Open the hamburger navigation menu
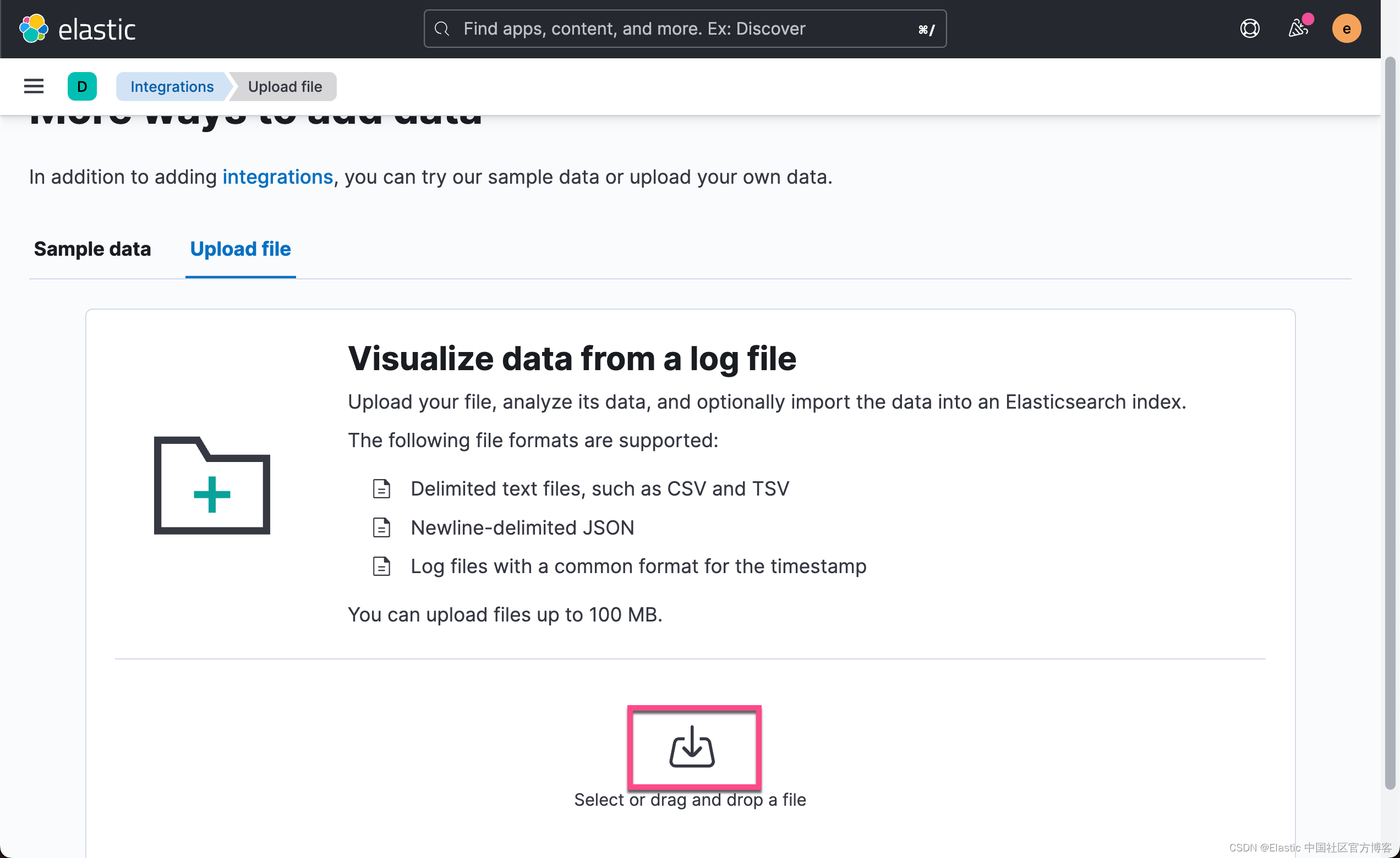Image resolution: width=1400 pixels, height=858 pixels. [x=33, y=86]
